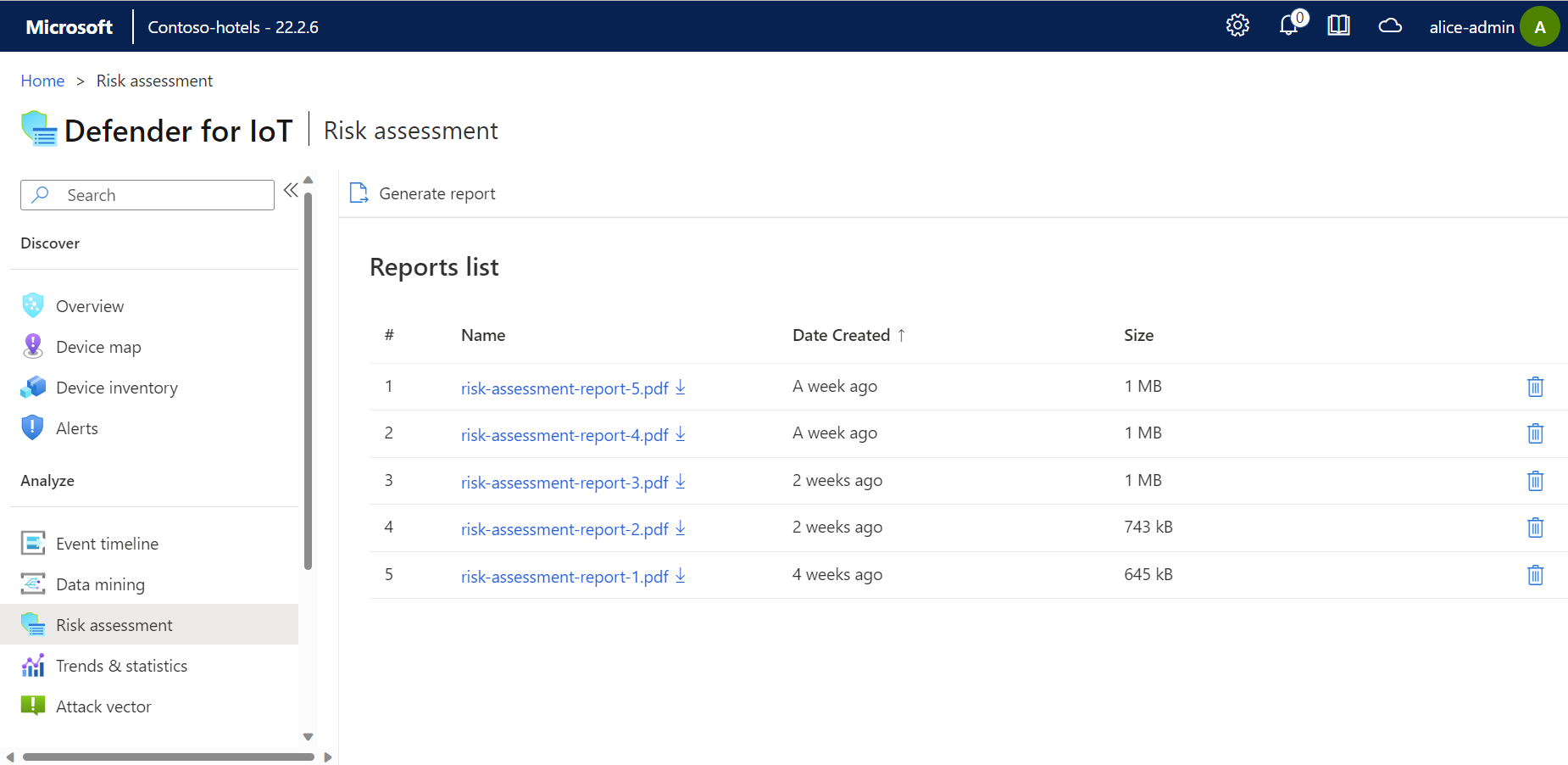Click the Trends & statistics chart icon
The image size is (1568, 765).
click(x=33, y=665)
